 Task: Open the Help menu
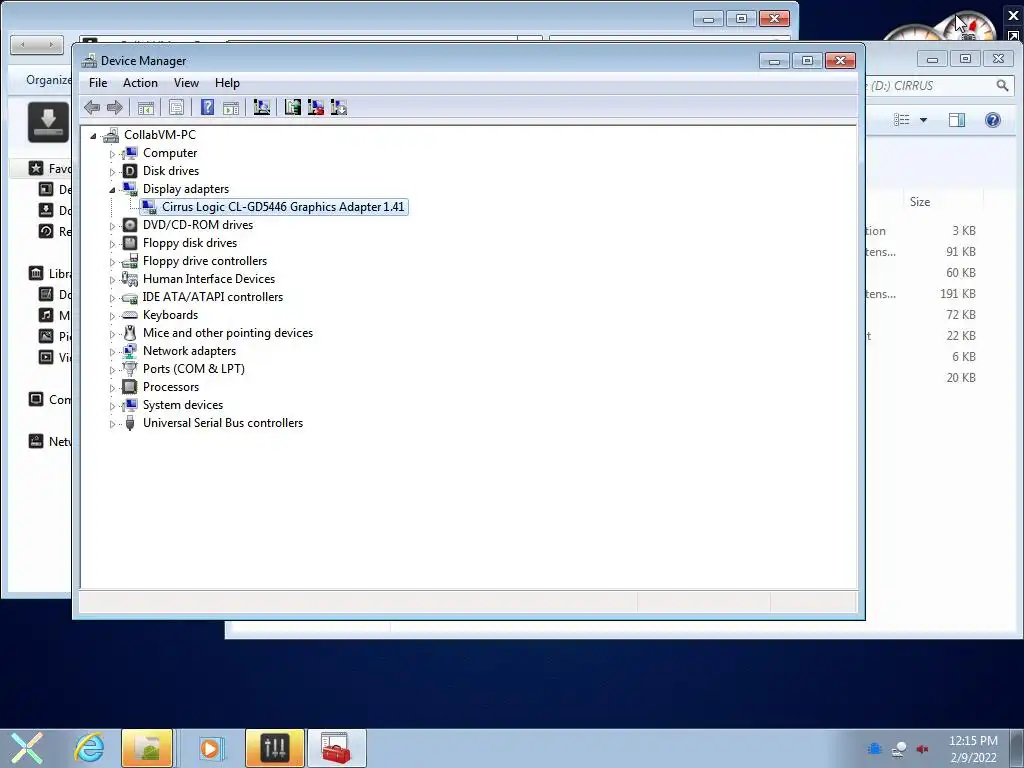(x=227, y=83)
